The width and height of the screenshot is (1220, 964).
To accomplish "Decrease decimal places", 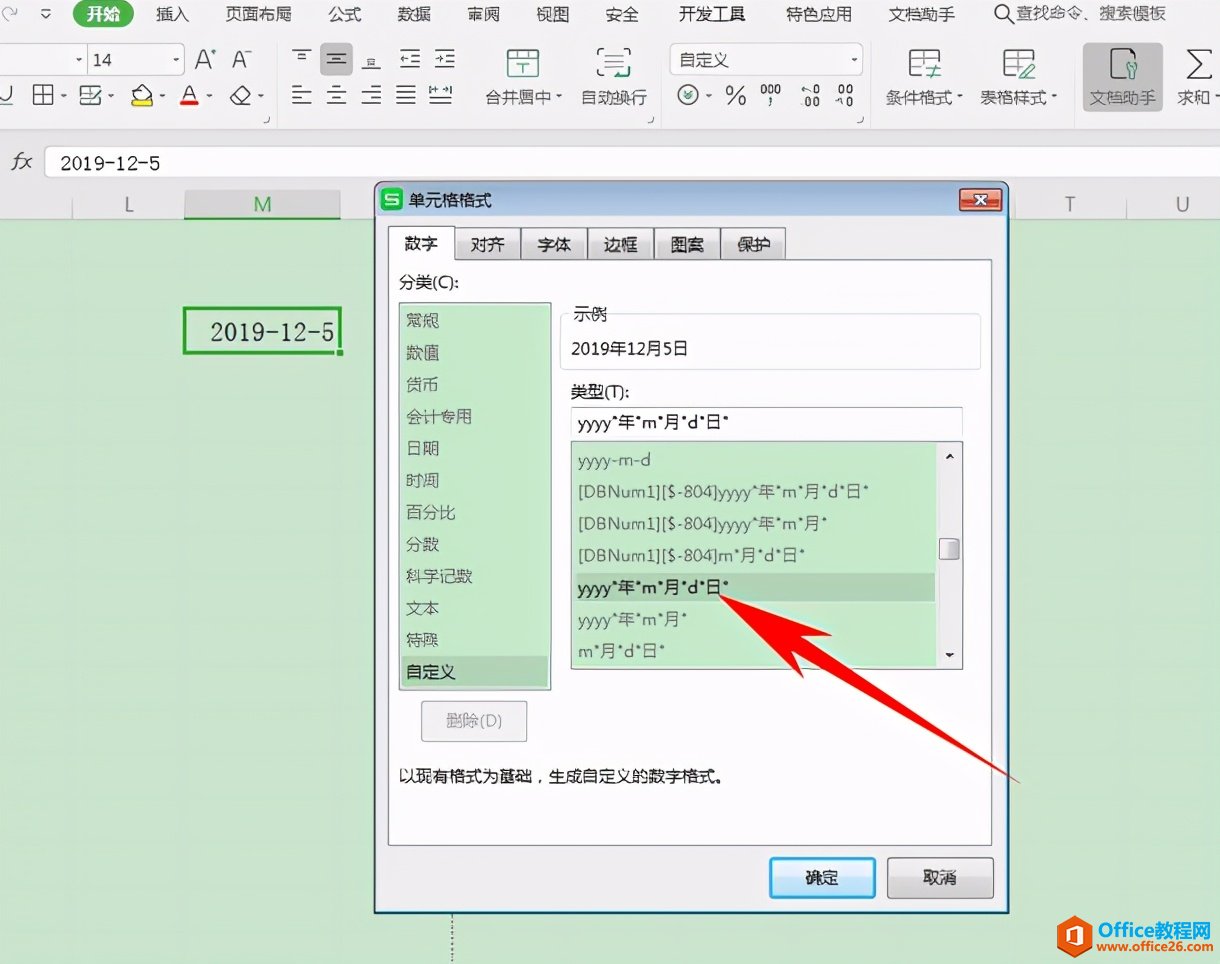I will click(x=845, y=96).
